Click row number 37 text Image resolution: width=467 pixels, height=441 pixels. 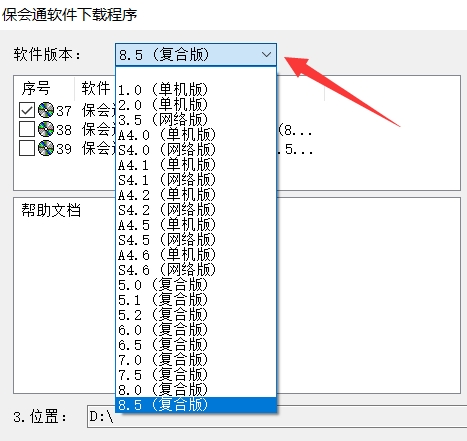click(64, 111)
